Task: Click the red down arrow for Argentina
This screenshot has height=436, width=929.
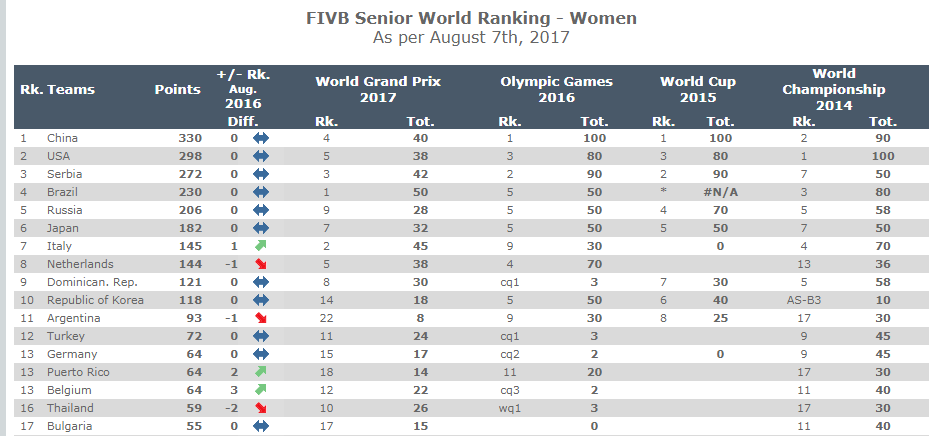Action: [x=261, y=318]
